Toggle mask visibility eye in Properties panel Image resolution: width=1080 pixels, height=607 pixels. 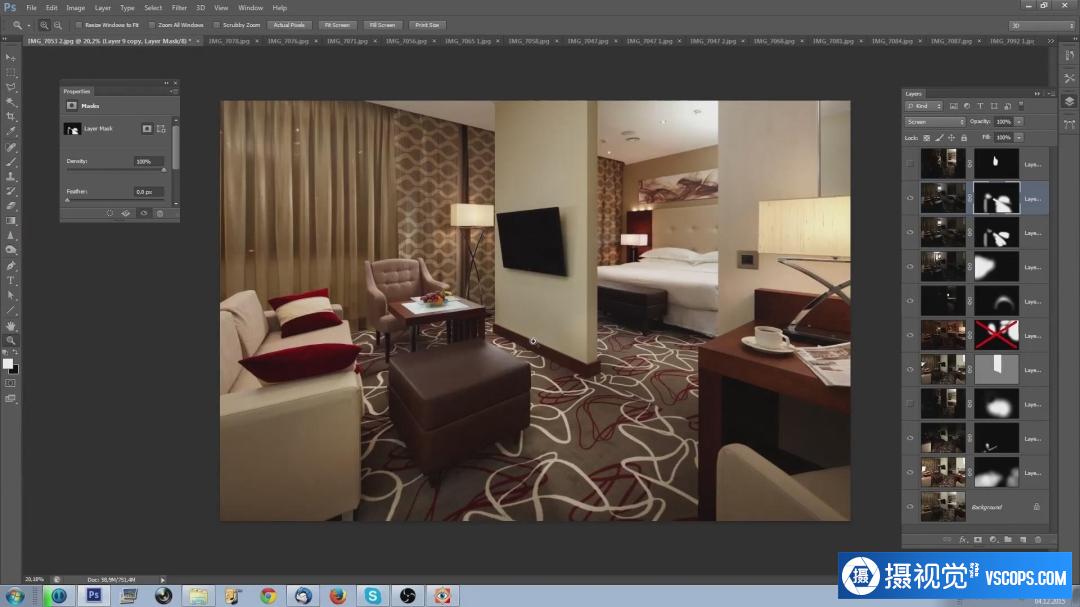tap(144, 214)
